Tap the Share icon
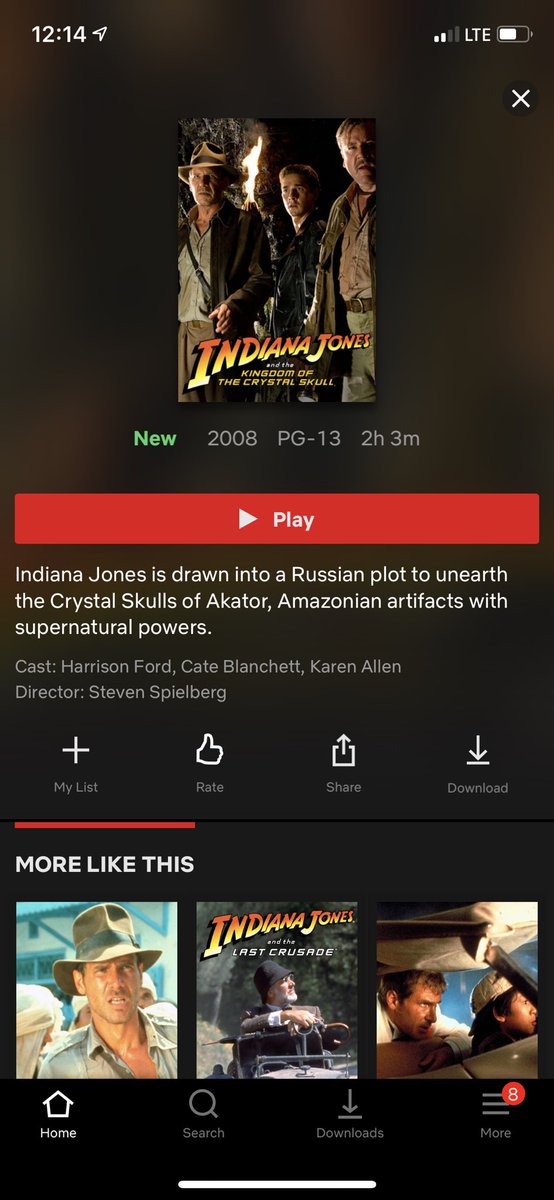The width and height of the screenshot is (554, 1200). point(343,750)
